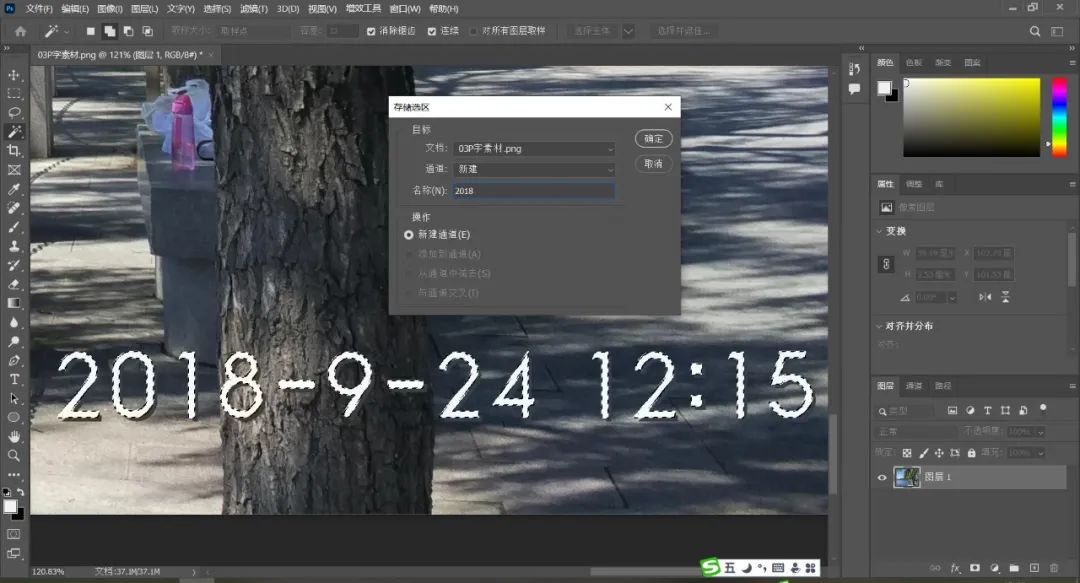
Task: Select the Horizontal Type tool
Action: tap(14, 379)
